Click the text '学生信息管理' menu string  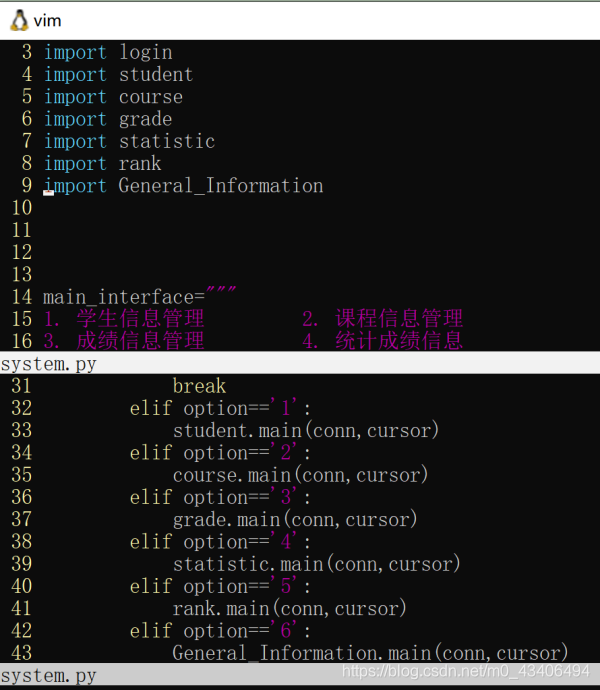(x=140, y=318)
